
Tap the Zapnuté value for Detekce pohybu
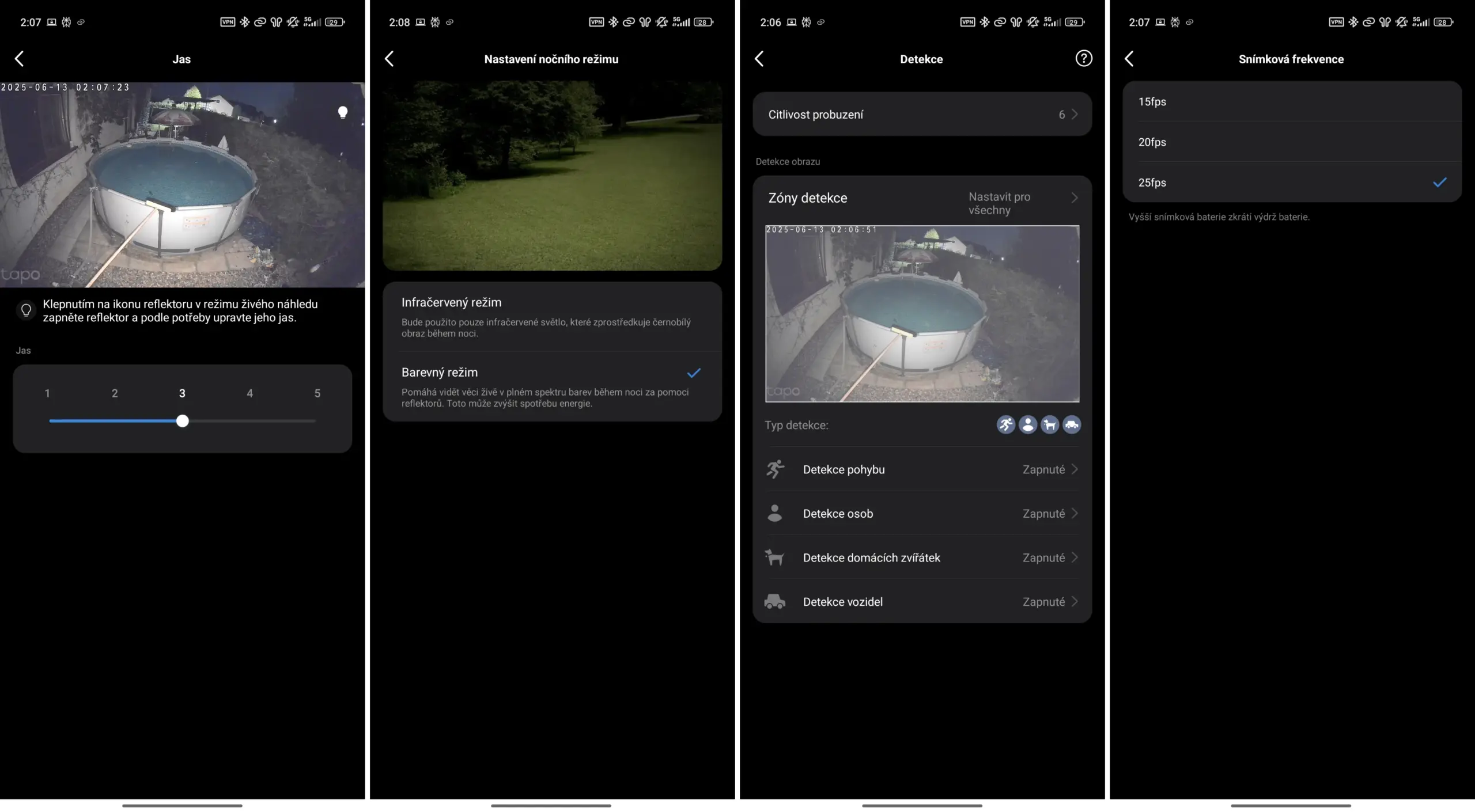(1043, 469)
